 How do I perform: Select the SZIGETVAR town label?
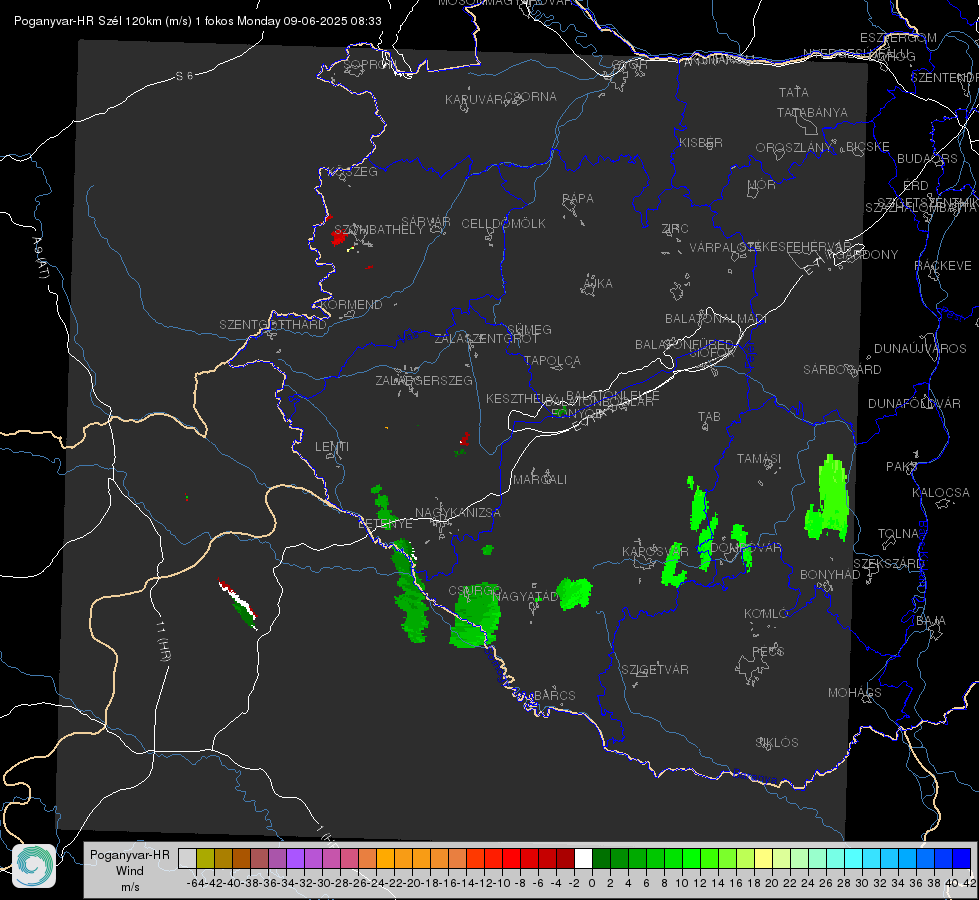coord(655,670)
